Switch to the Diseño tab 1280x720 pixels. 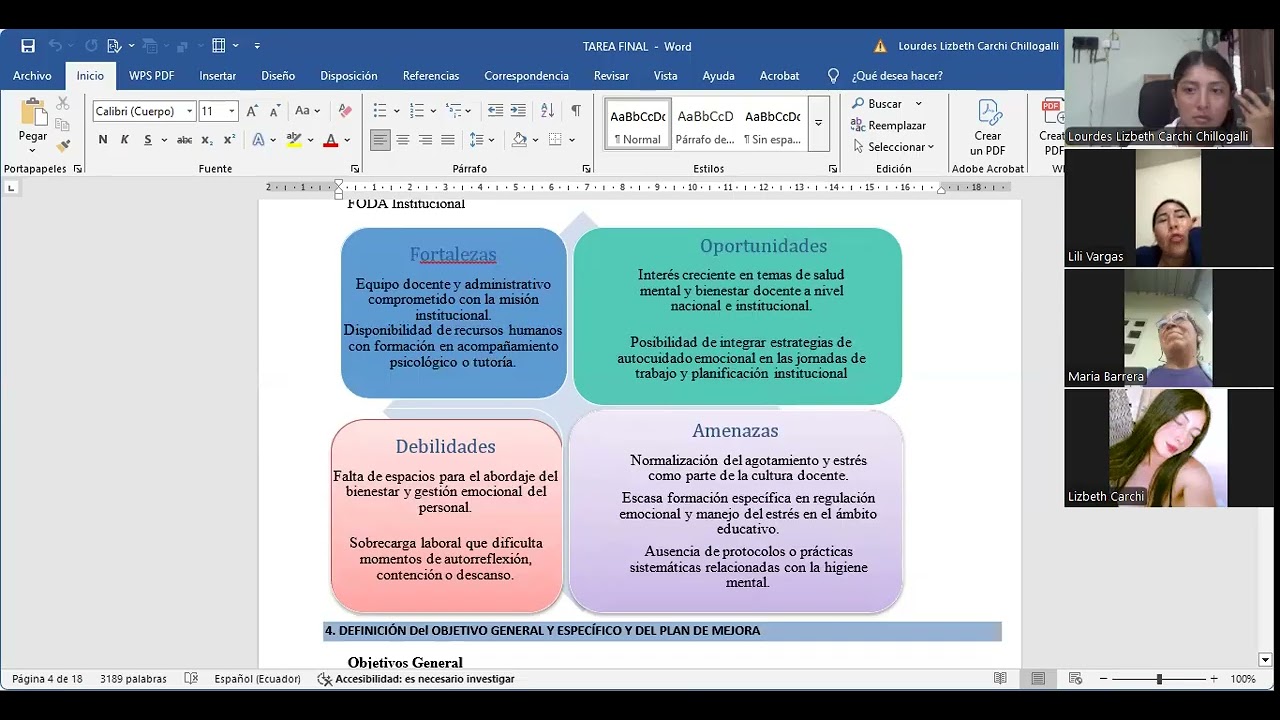pos(278,76)
